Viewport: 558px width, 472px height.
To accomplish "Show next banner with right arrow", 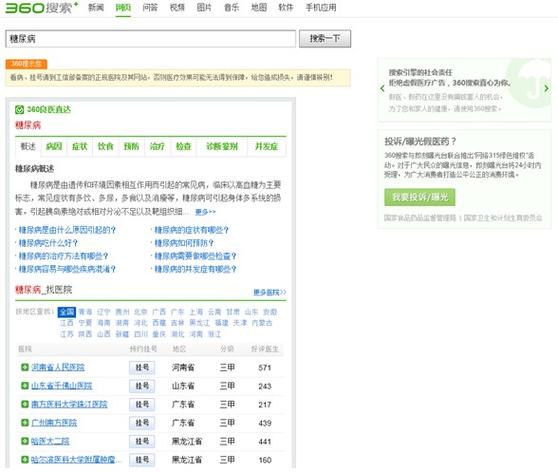I will tap(546, 88).
